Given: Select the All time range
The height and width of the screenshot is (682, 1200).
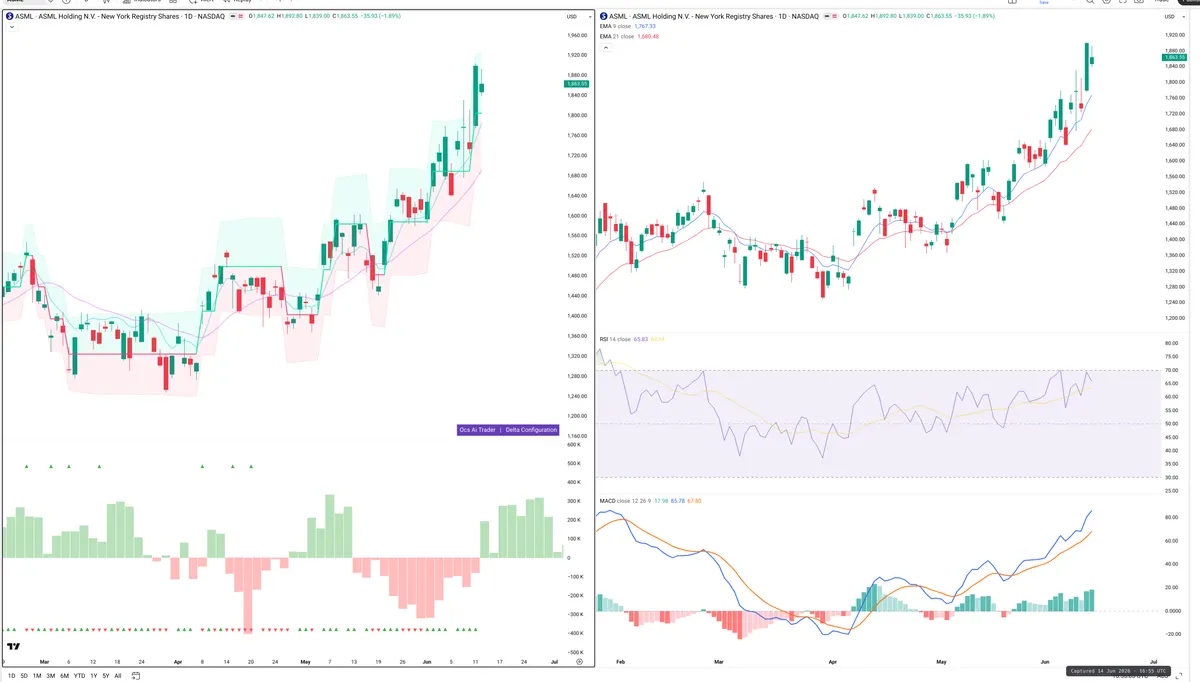Looking at the screenshot, I should click(118, 675).
